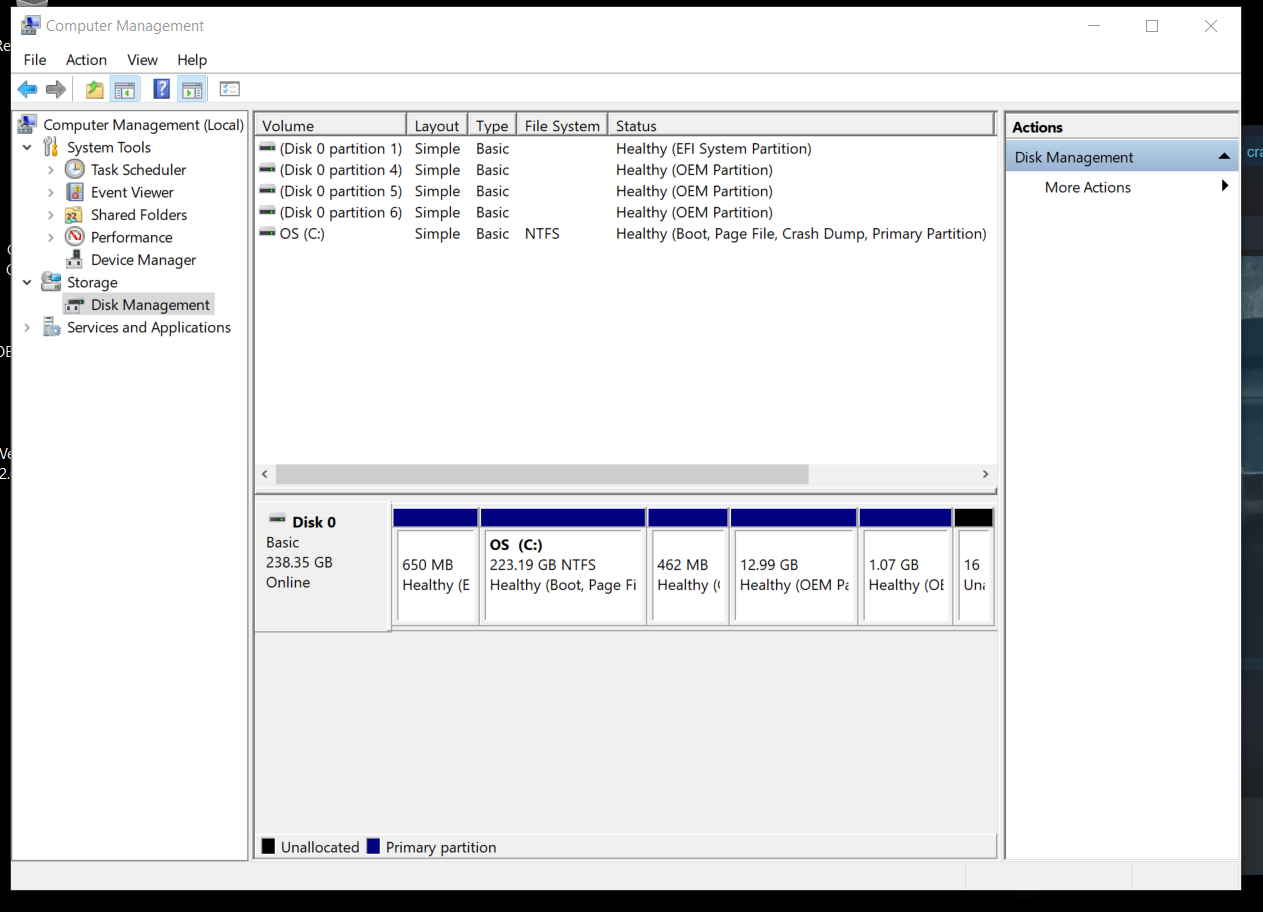Open the View menu
This screenshot has width=1263, height=912.
pyautogui.click(x=142, y=60)
